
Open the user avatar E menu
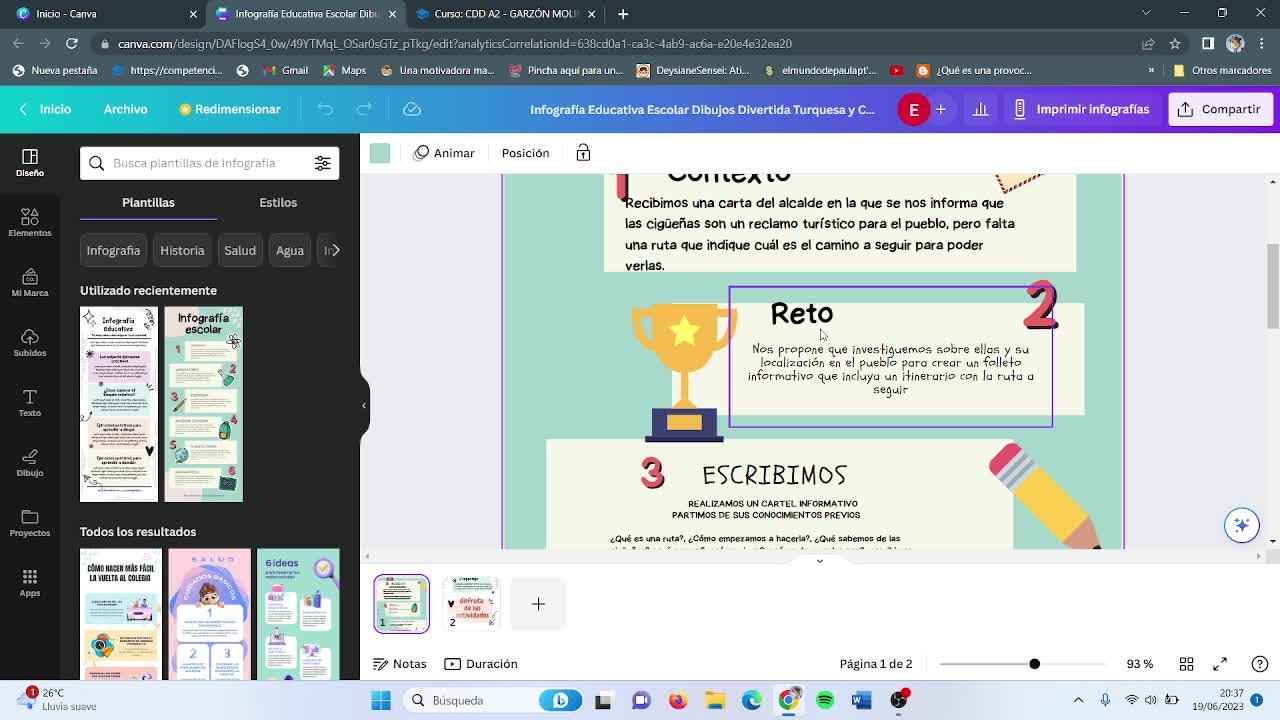(913, 109)
